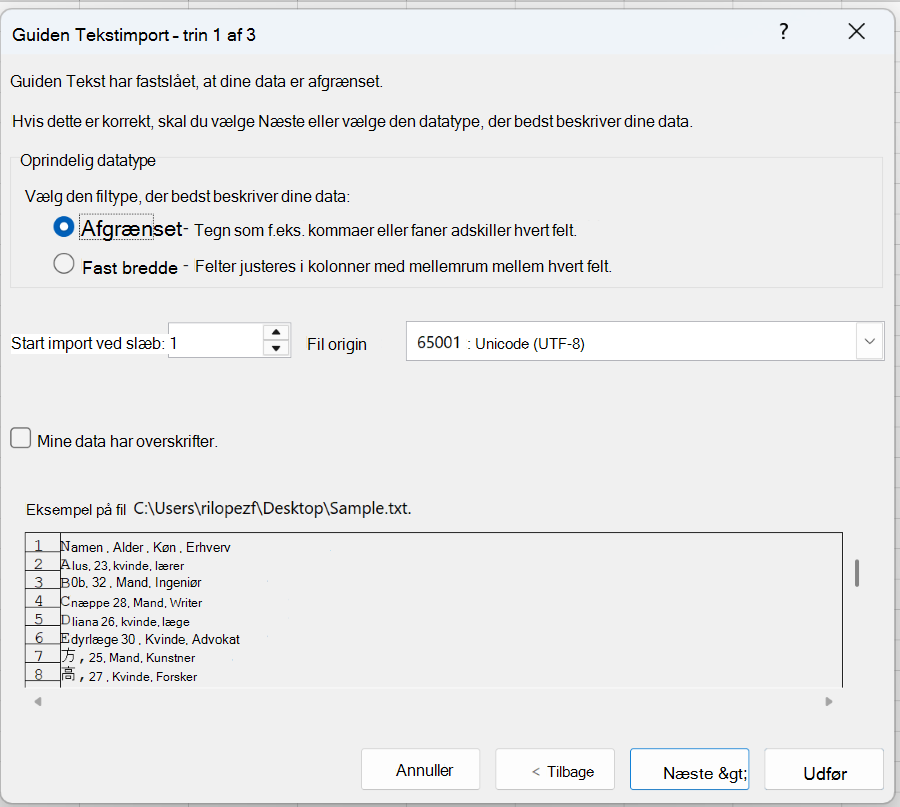Viewport: 900px width, 807px height.
Task: Click the dialog title 'Guiden Tekstimport - trin 1 af 3'
Action: point(134,35)
